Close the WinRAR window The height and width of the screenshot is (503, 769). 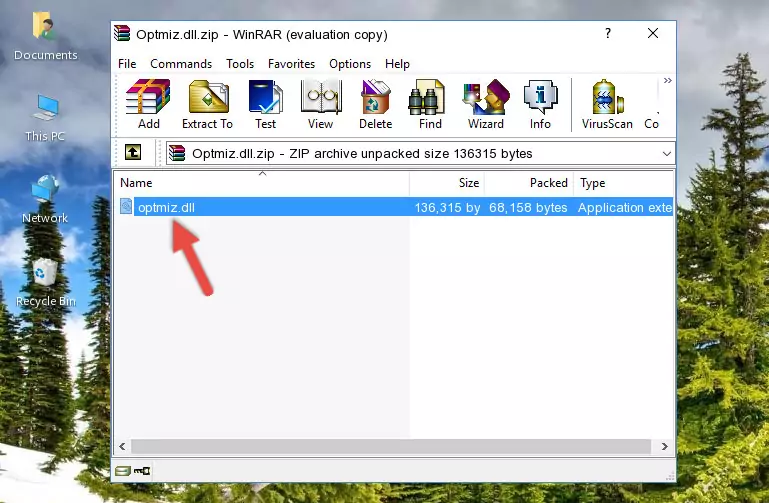coord(653,33)
